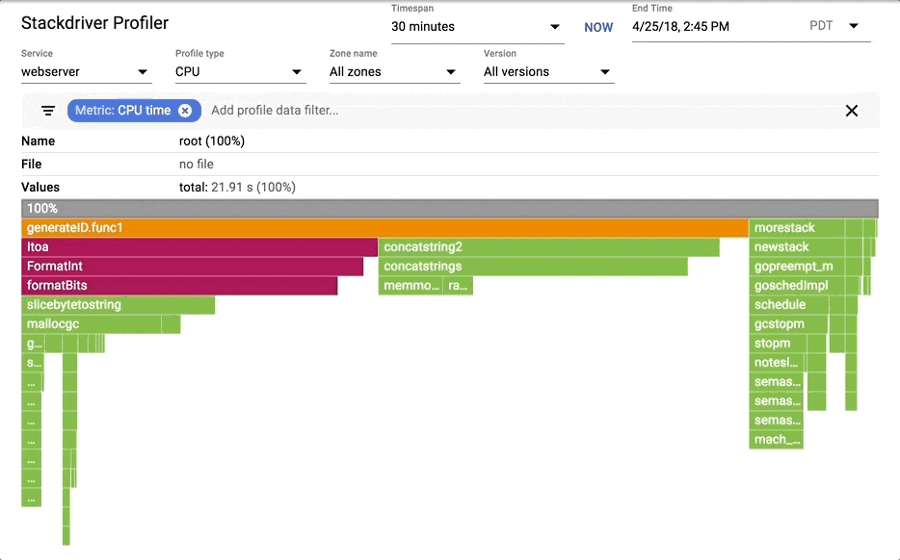
Task: Open the Service webserver dropdown
Action: pyautogui.click(x=85, y=72)
